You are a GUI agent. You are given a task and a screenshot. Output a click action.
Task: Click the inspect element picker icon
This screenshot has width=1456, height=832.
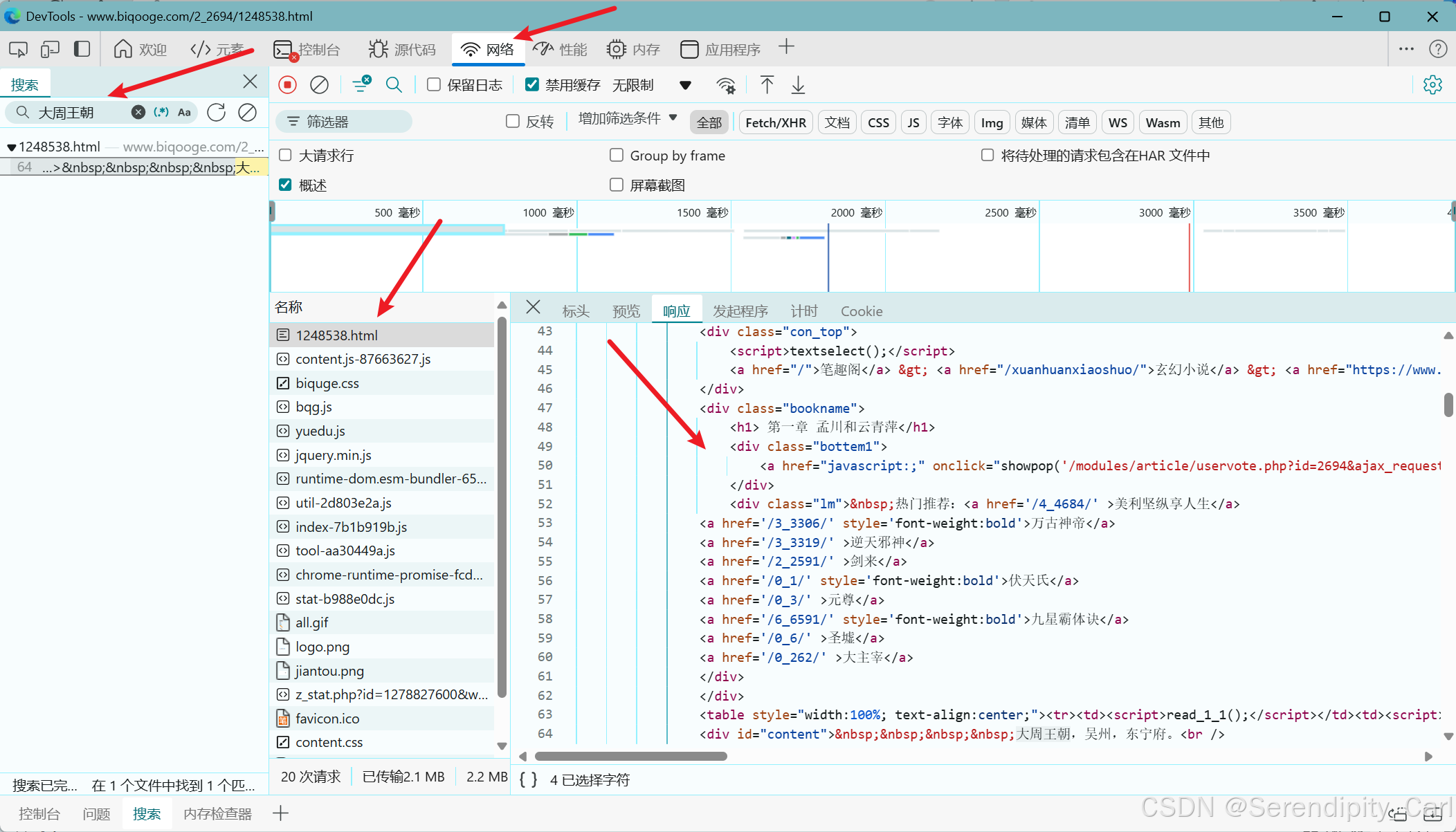tap(18, 49)
